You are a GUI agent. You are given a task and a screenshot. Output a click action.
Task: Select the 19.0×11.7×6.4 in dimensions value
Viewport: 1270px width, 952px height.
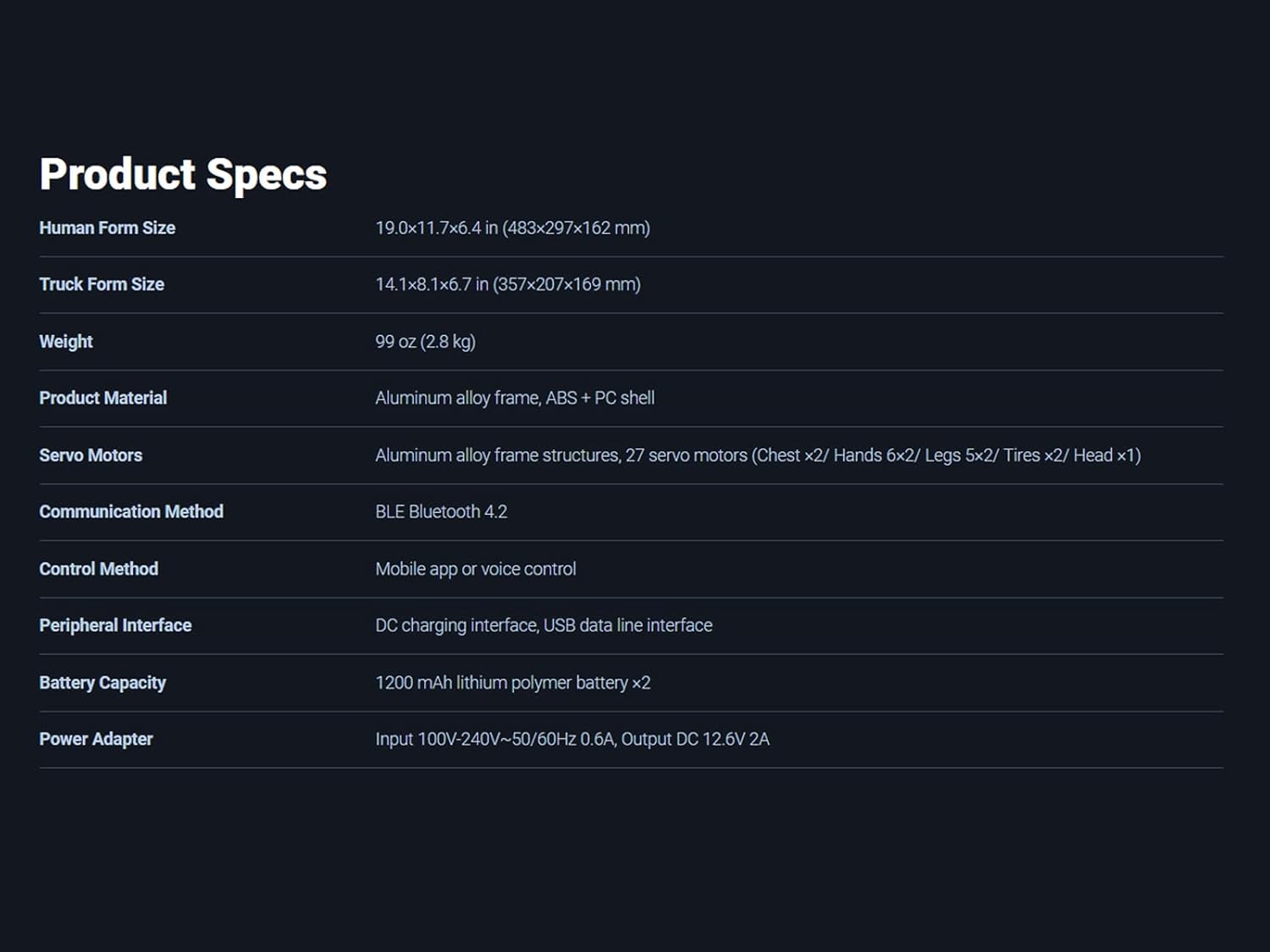[512, 228]
